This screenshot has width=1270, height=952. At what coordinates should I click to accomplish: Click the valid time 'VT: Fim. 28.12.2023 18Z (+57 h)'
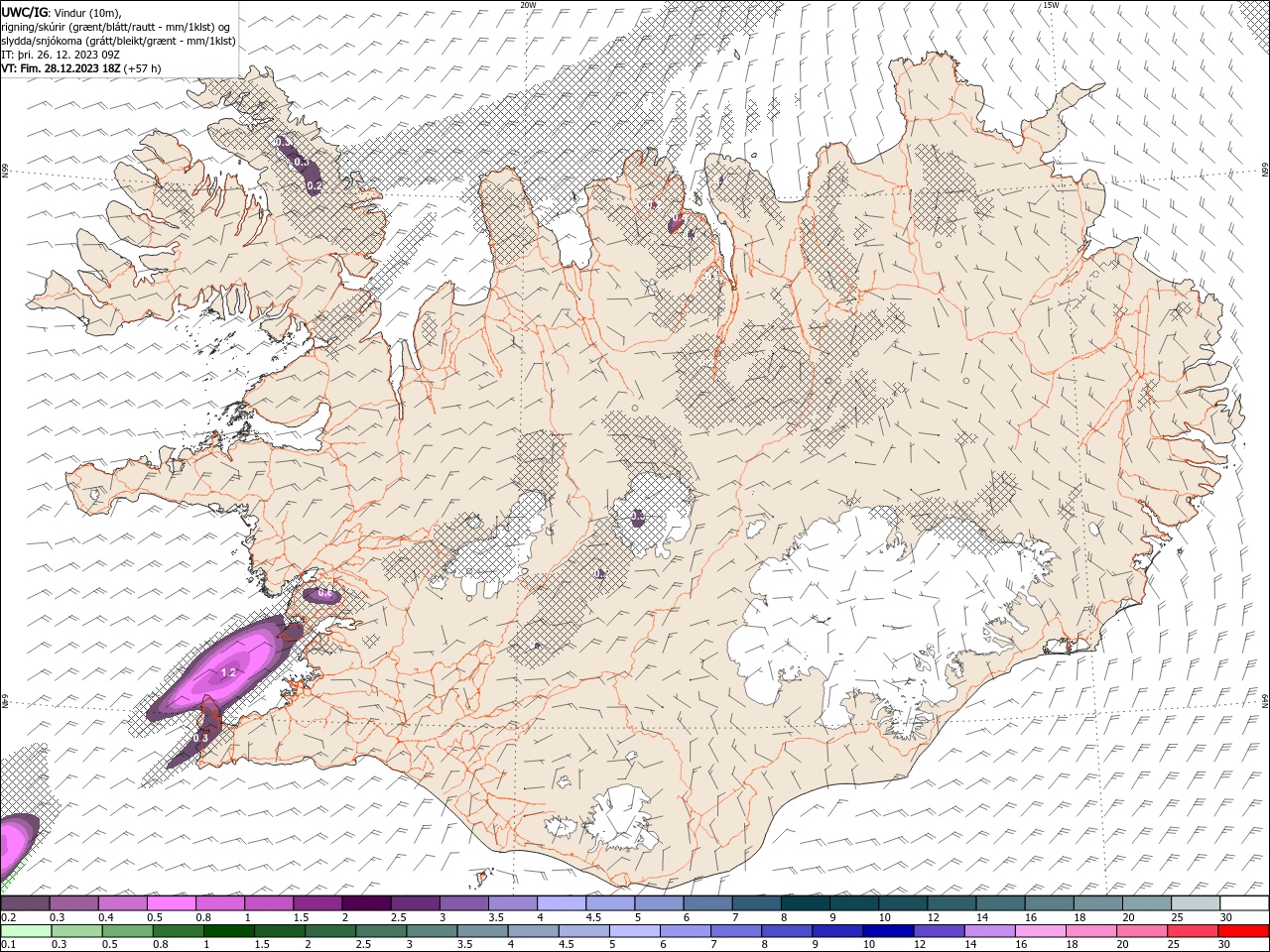(81, 68)
